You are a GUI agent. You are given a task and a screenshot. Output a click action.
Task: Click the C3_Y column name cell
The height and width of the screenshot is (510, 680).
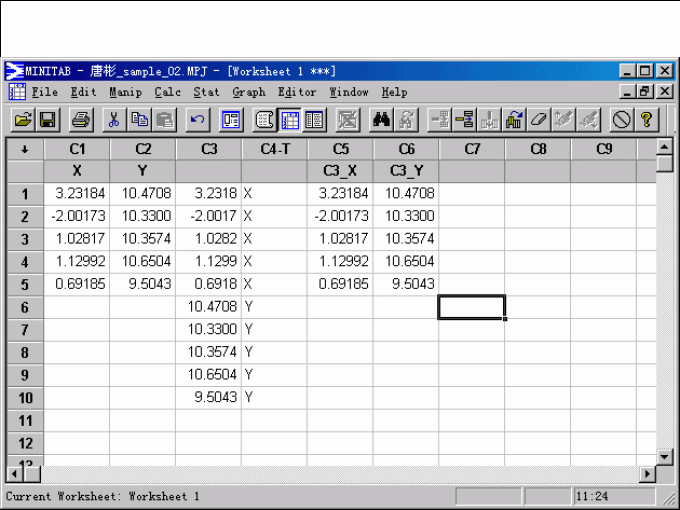point(405,171)
